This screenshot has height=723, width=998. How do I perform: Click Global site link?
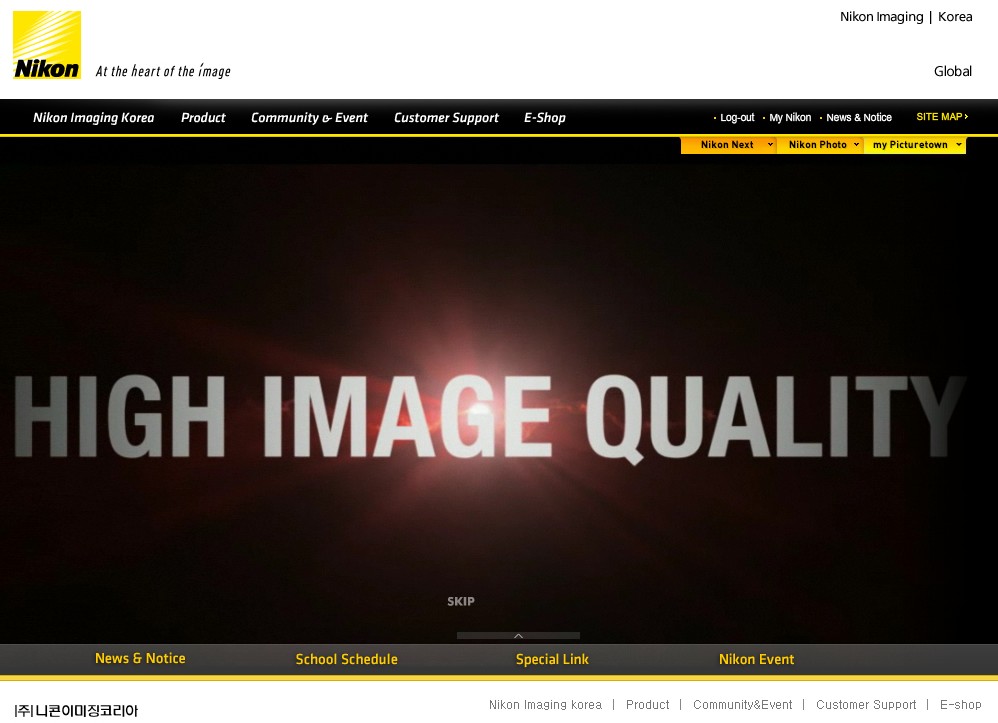click(953, 71)
